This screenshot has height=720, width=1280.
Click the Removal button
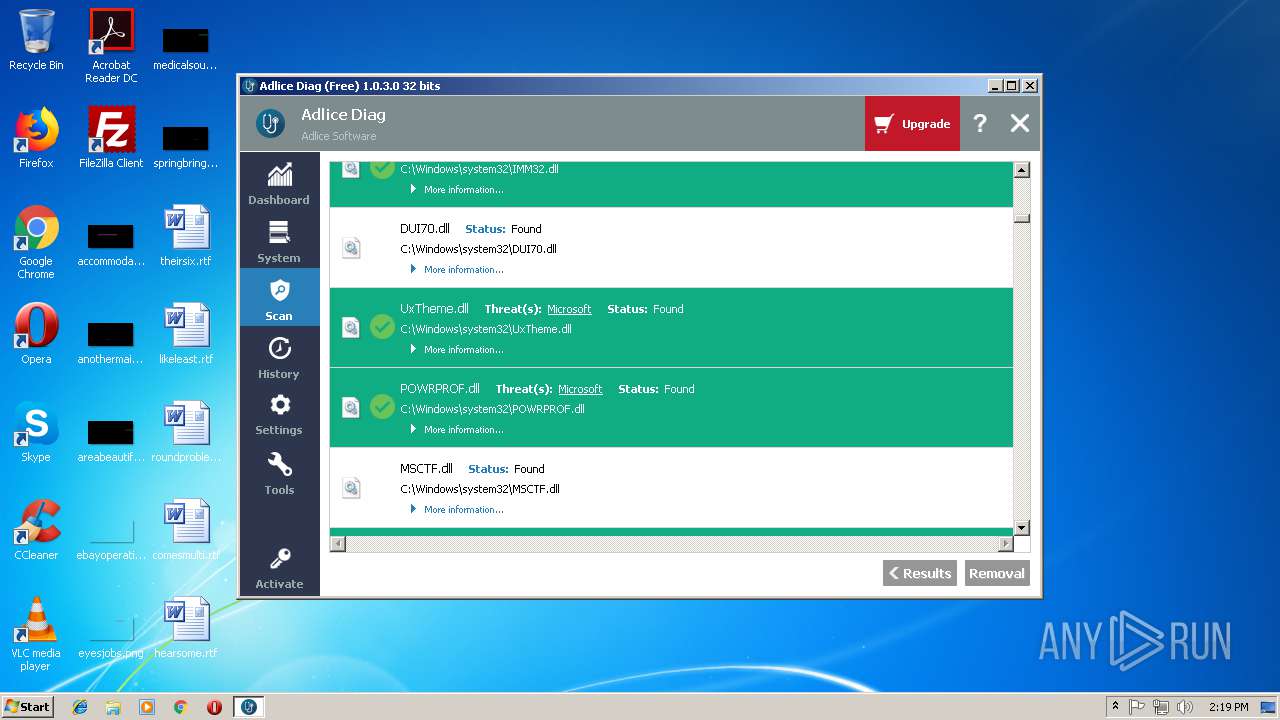click(997, 573)
